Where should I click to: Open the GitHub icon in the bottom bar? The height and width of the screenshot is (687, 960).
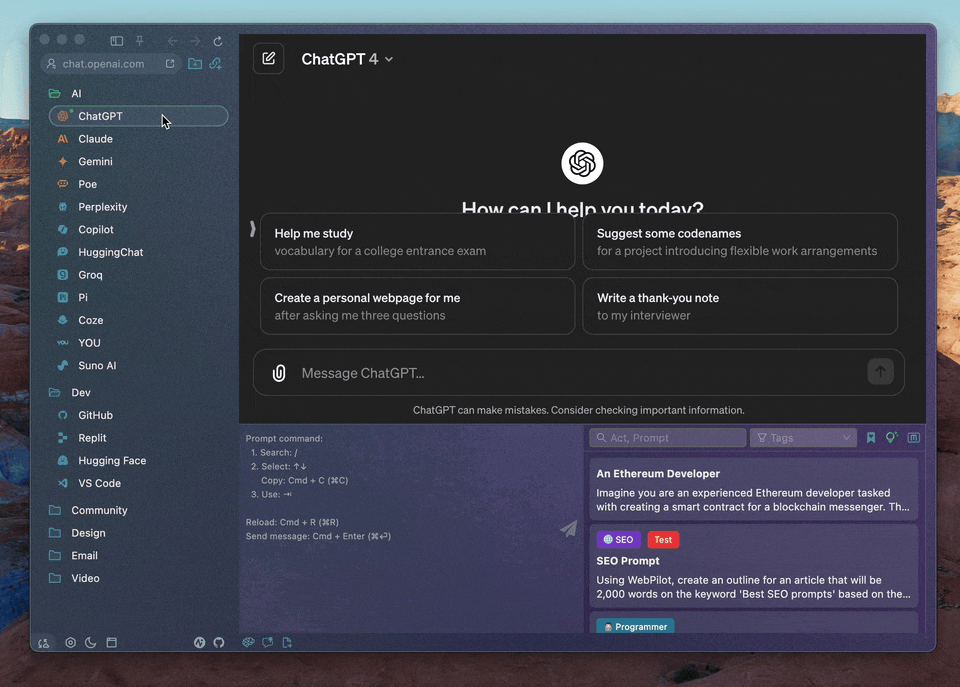[219, 642]
